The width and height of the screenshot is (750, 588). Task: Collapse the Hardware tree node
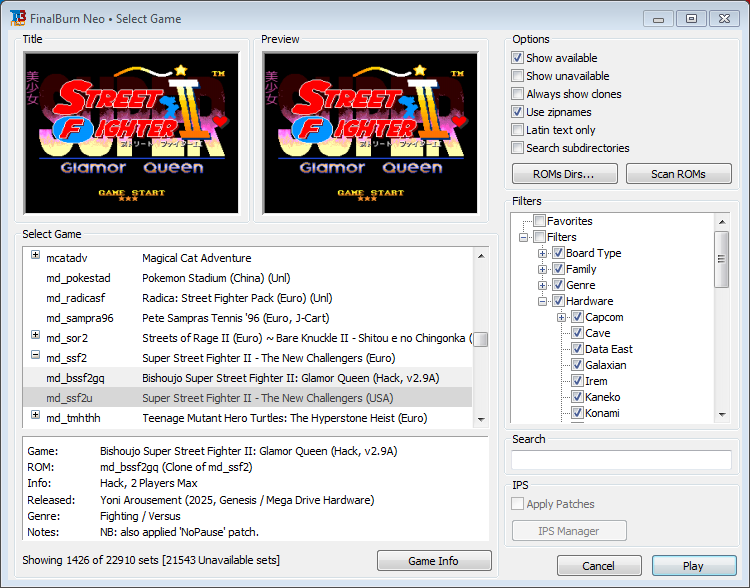pyautogui.click(x=542, y=301)
